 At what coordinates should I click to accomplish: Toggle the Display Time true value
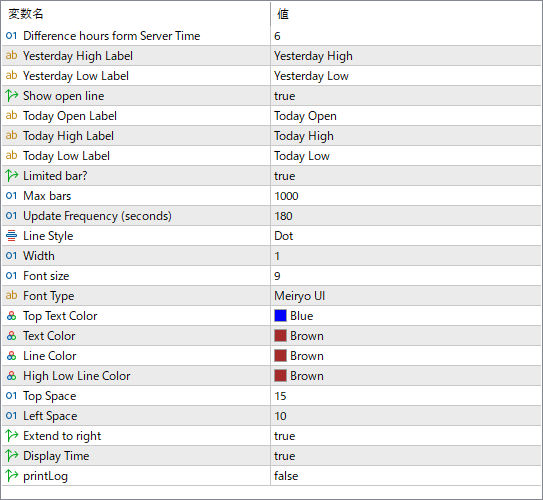pos(406,456)
